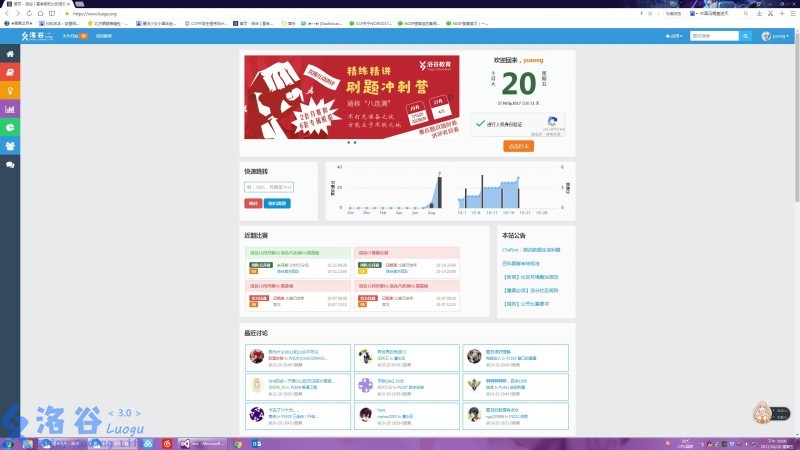
Task: Click the chat bubbles sidebar icon
Action: [10, 163]
